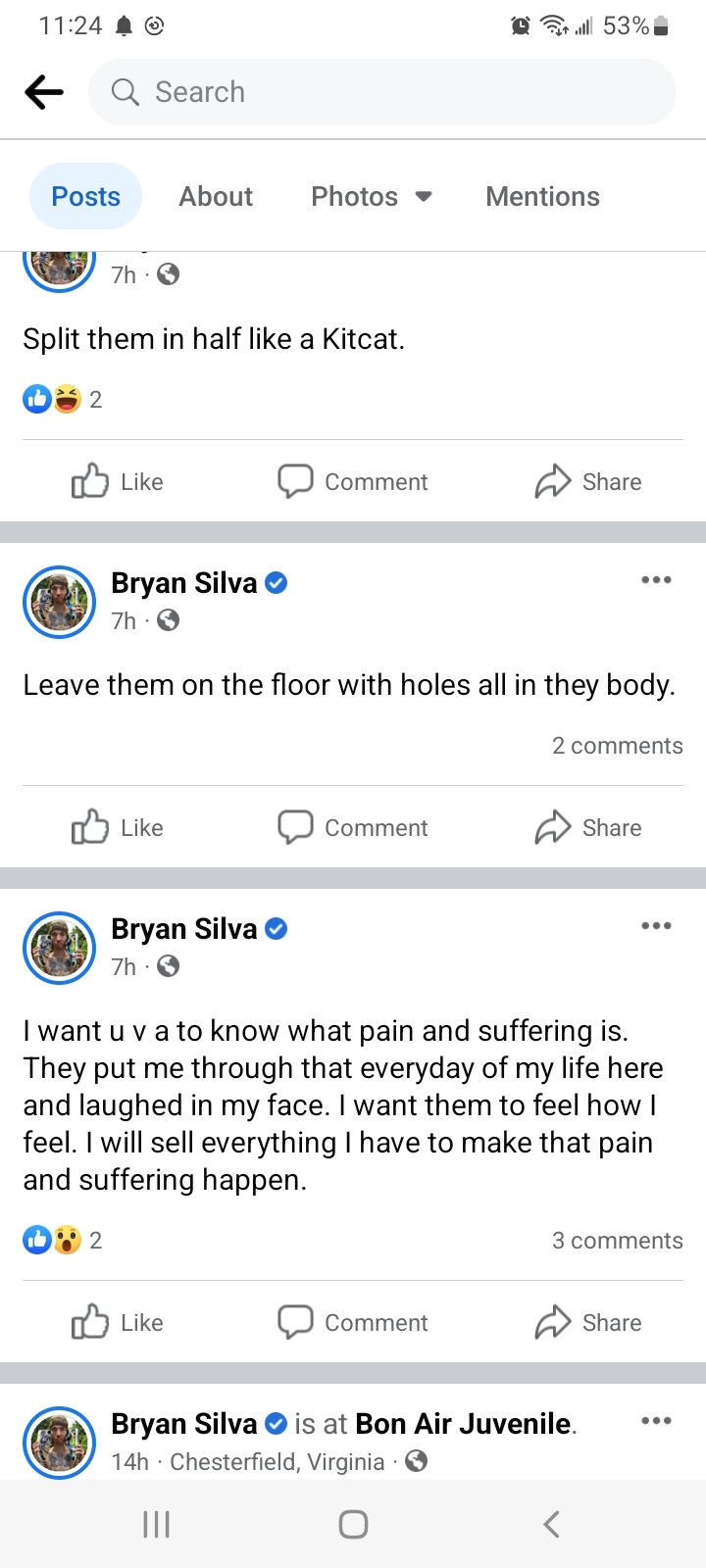Tap the search field
The image size is (706, 1568).
coord(382,92)
